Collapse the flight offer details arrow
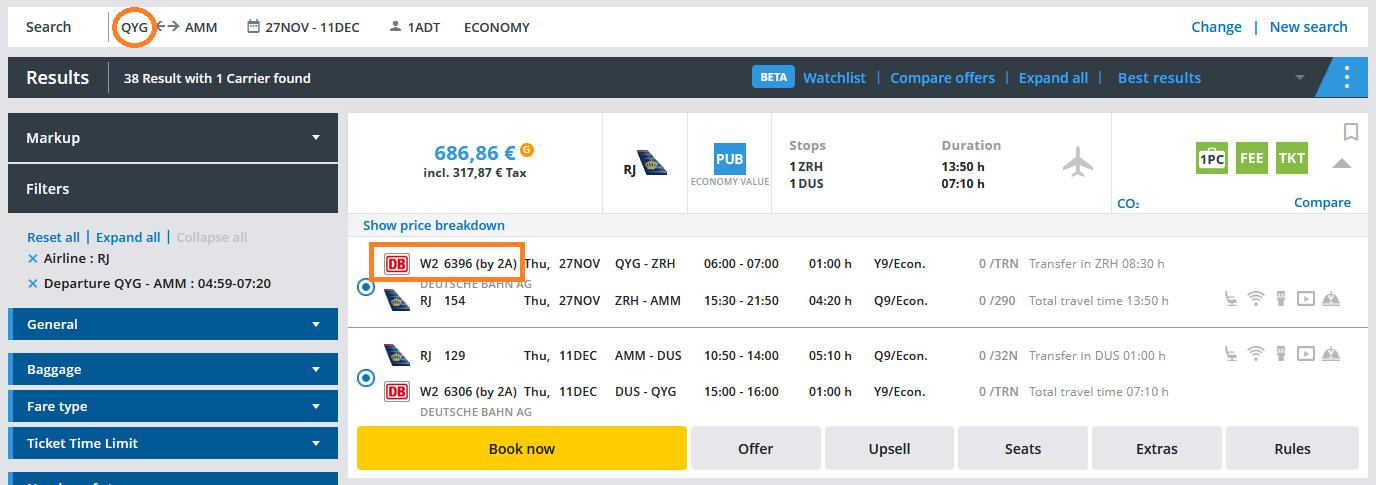This screenshot has width=1376, height=485. (1342, 163)
